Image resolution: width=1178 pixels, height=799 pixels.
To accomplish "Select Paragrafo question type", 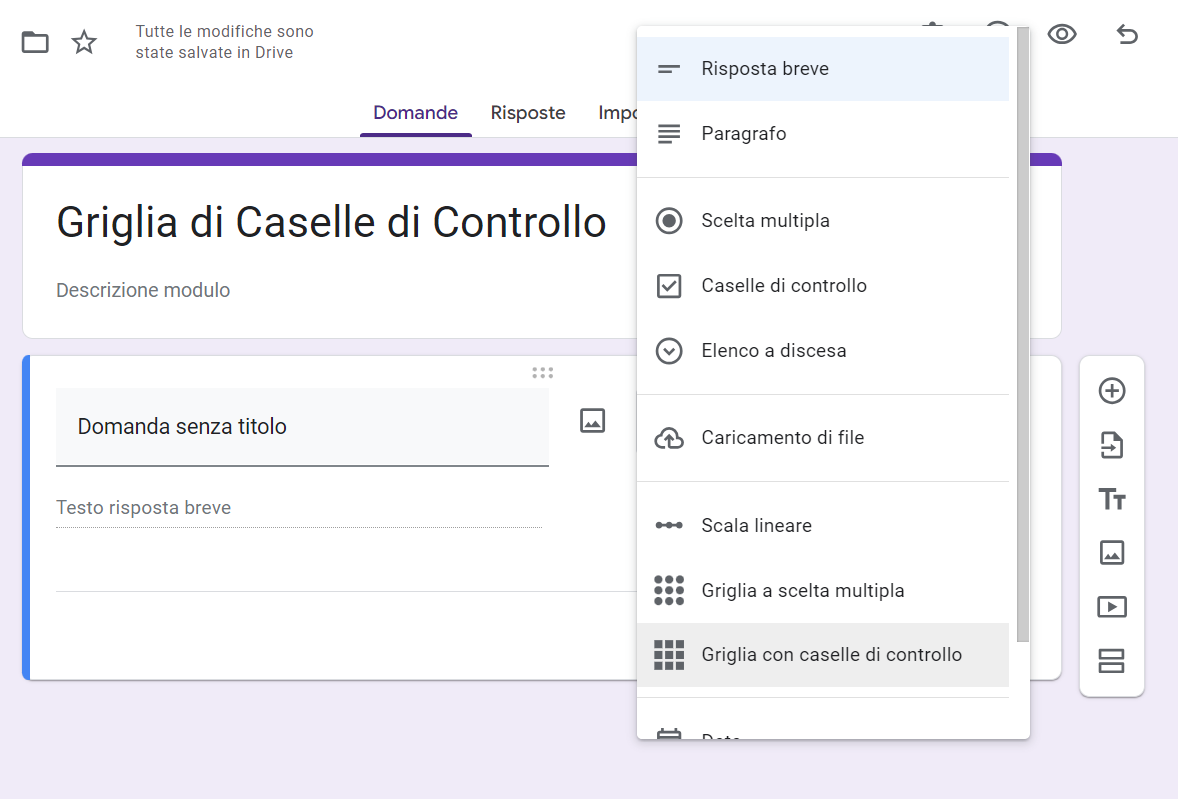I will pos(743,134).
